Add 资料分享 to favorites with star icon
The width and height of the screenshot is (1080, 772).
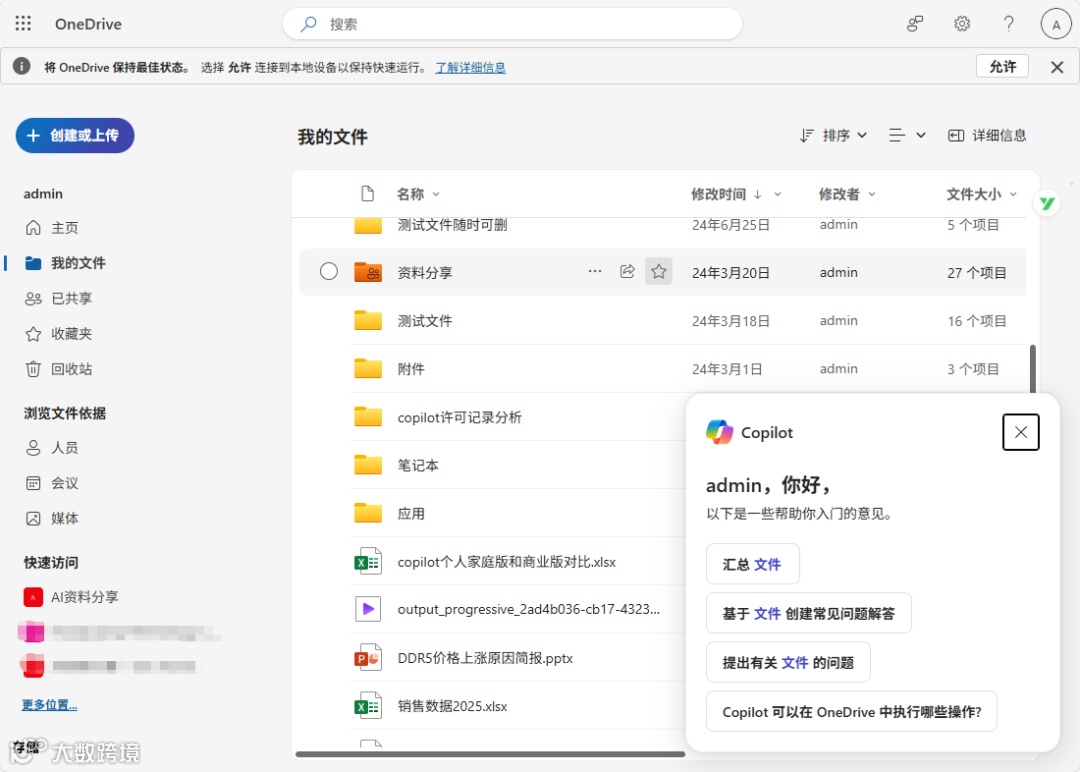click(x=658, y=271)
